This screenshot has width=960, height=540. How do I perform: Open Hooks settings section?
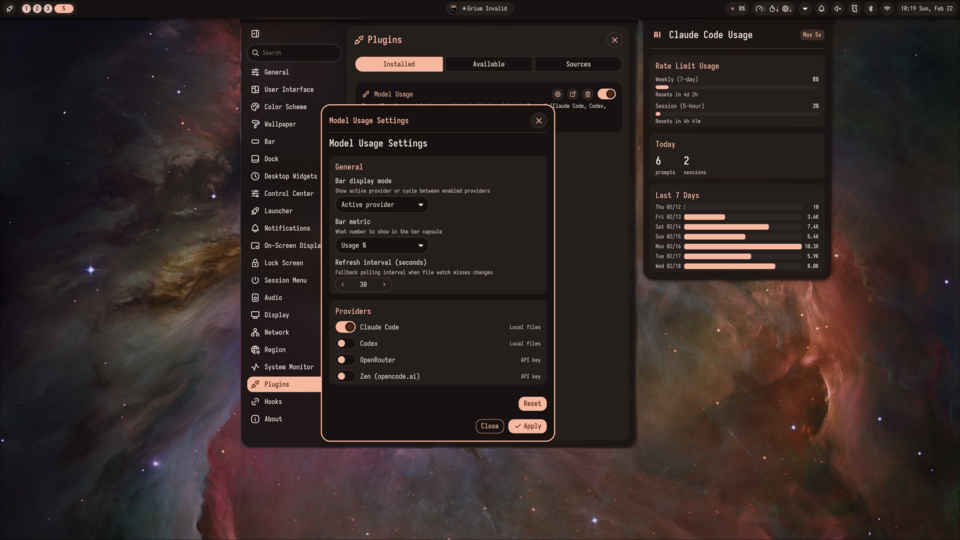[x=284, y=402]
